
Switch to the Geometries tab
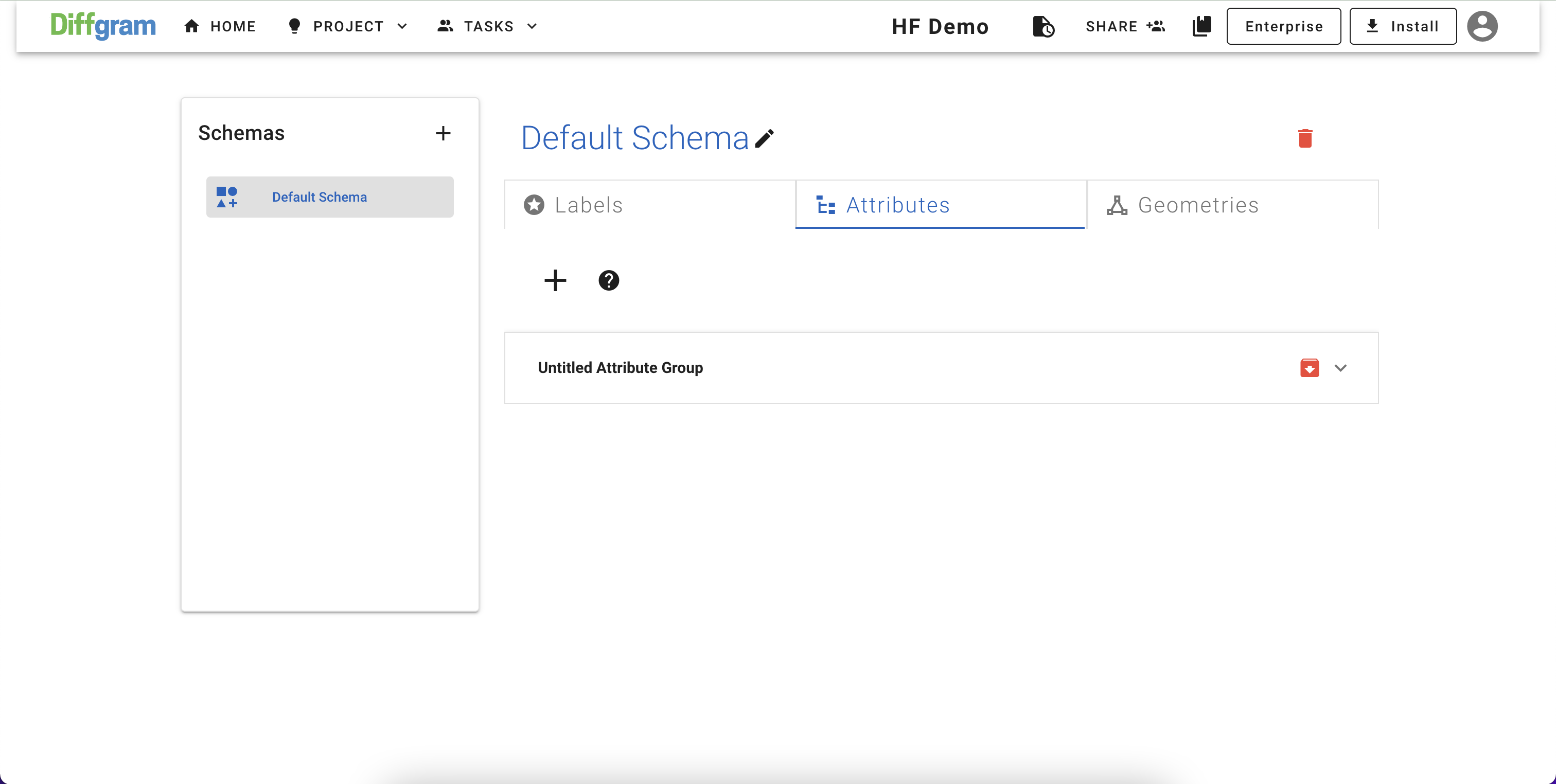tap(1232, 205)
